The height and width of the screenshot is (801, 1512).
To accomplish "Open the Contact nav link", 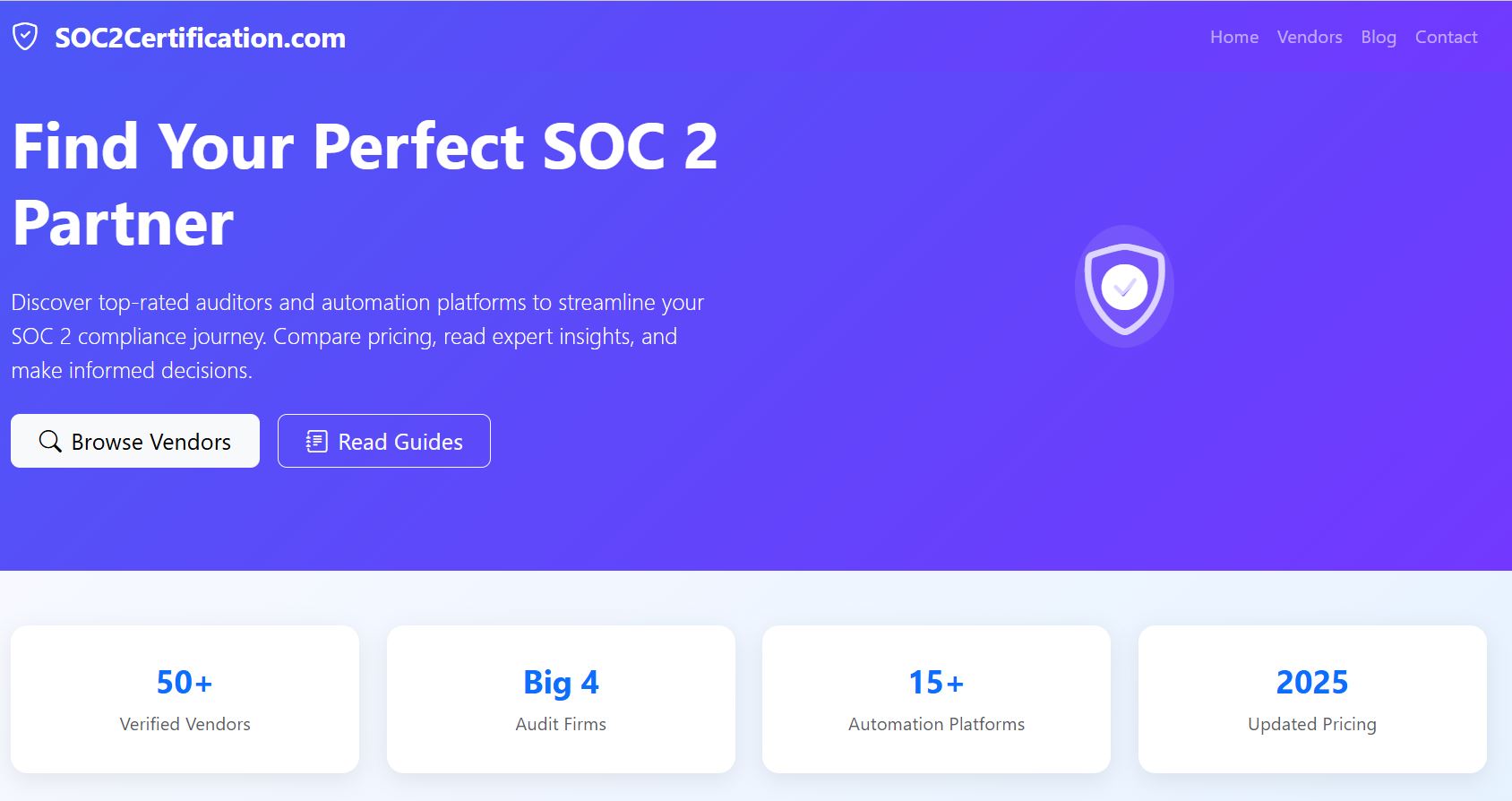I will 1446,37.
